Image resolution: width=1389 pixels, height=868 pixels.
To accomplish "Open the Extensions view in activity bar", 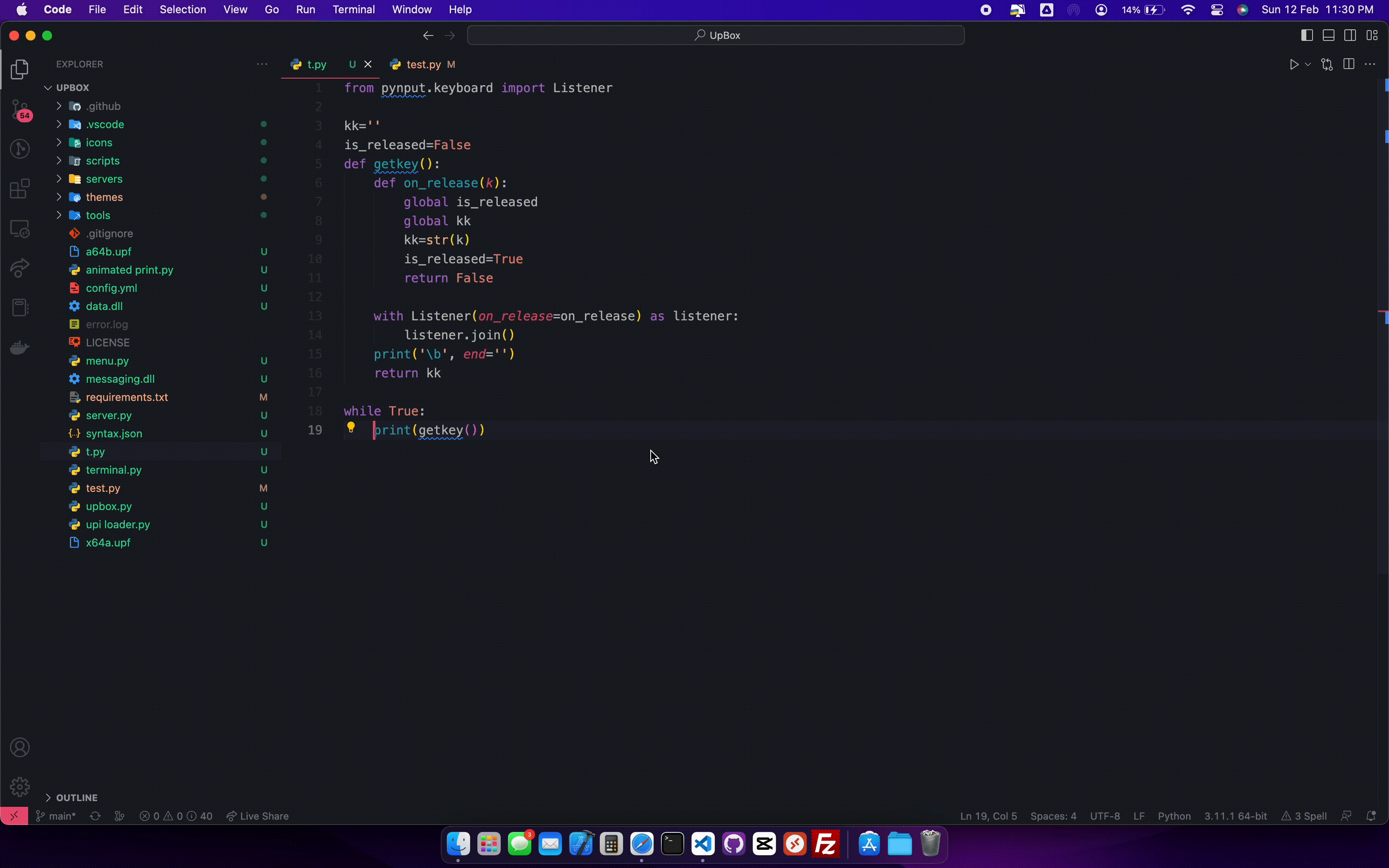I will [x=20, y=189].
